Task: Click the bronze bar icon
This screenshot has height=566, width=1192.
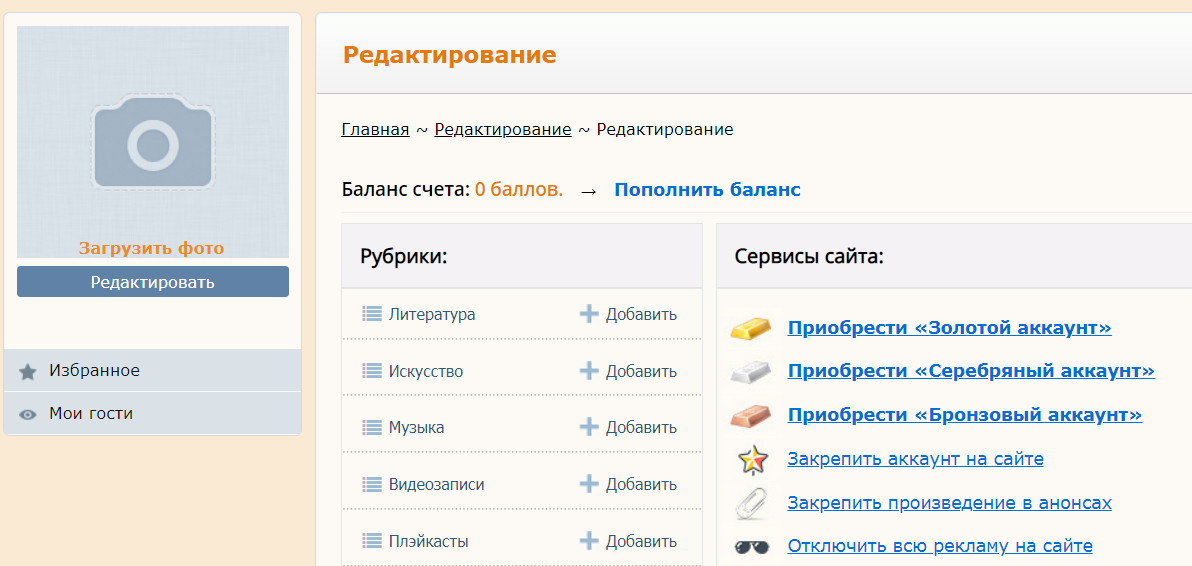Action: click(751, 415)
